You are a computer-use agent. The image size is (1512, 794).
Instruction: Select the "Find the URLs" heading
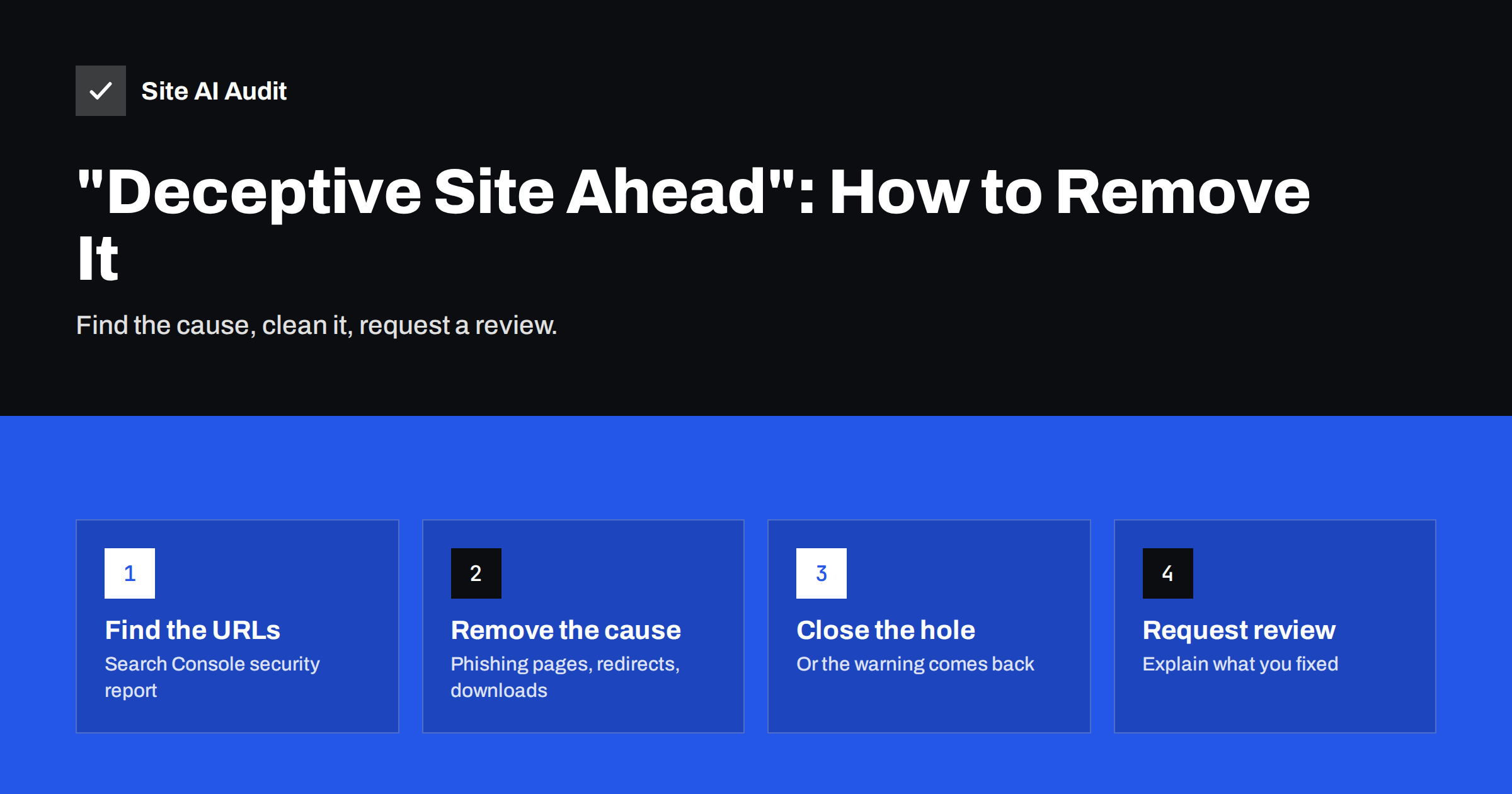click(193, 630)
